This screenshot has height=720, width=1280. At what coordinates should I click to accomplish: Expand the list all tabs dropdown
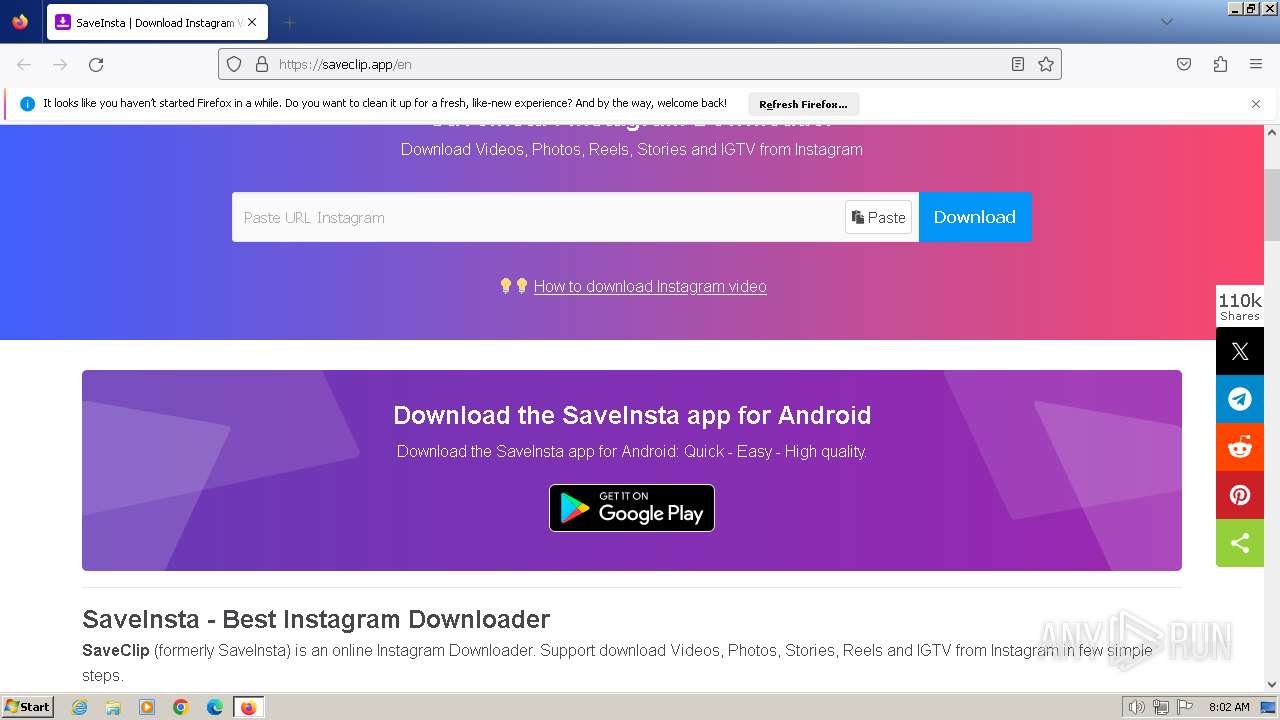(x=1166, y=22)
